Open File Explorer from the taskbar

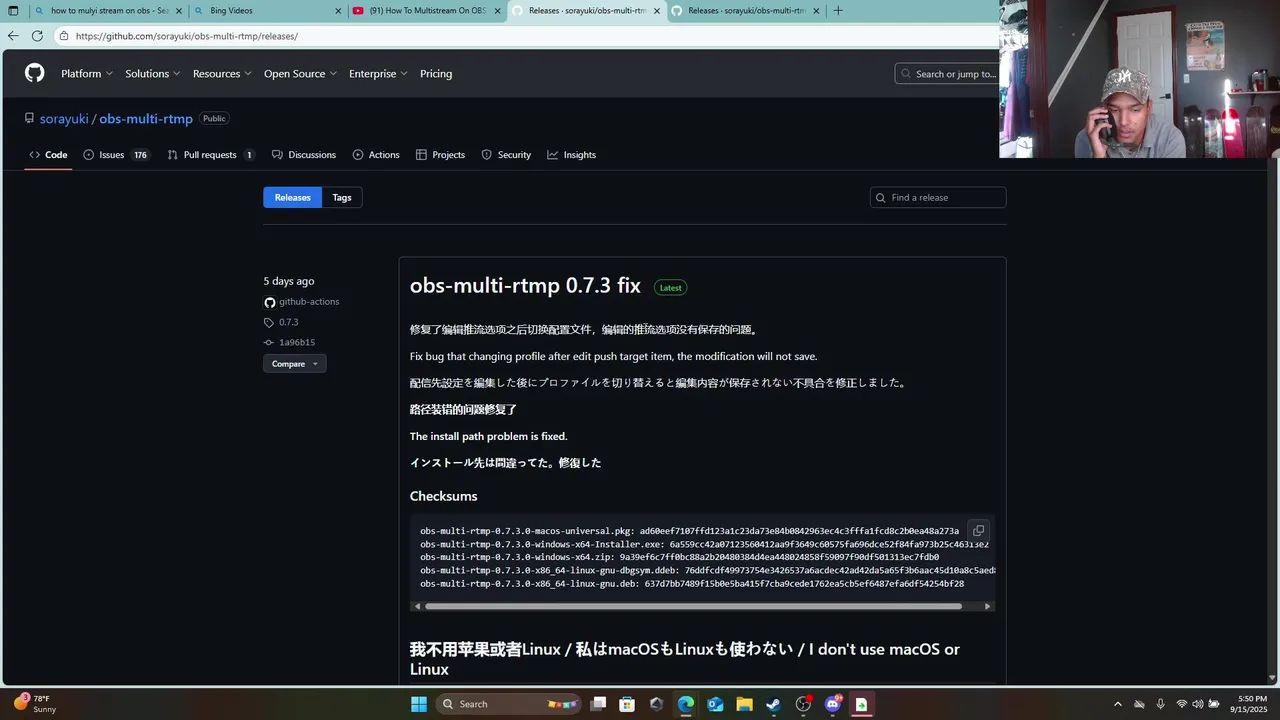click(745, 704)
